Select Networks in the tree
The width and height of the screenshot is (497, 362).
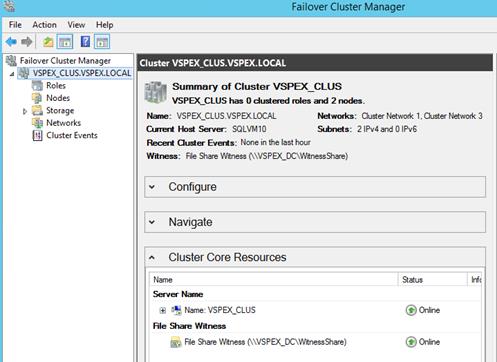click(x=63, y=123)
